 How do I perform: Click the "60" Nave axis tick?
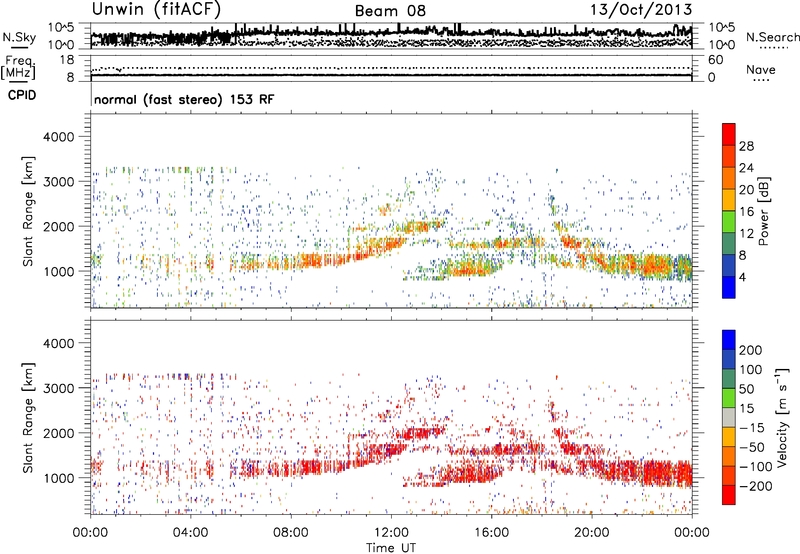715,60
